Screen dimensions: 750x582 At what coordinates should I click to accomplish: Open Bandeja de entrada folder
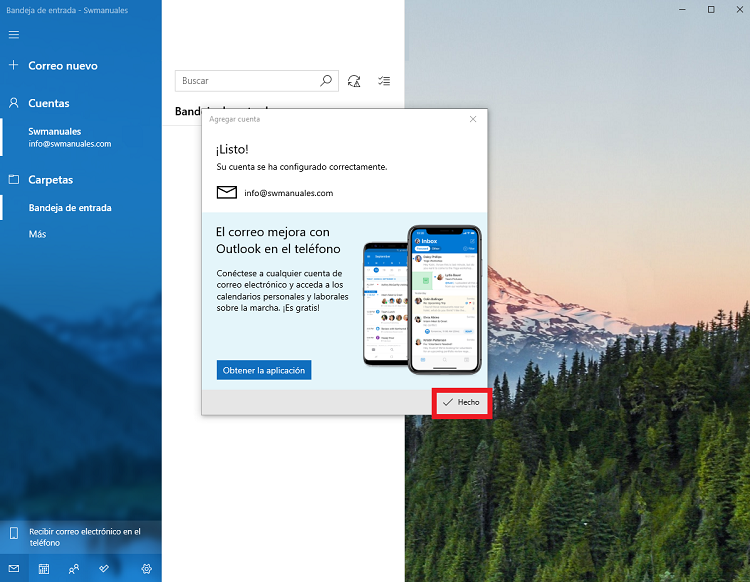(81, 208)
